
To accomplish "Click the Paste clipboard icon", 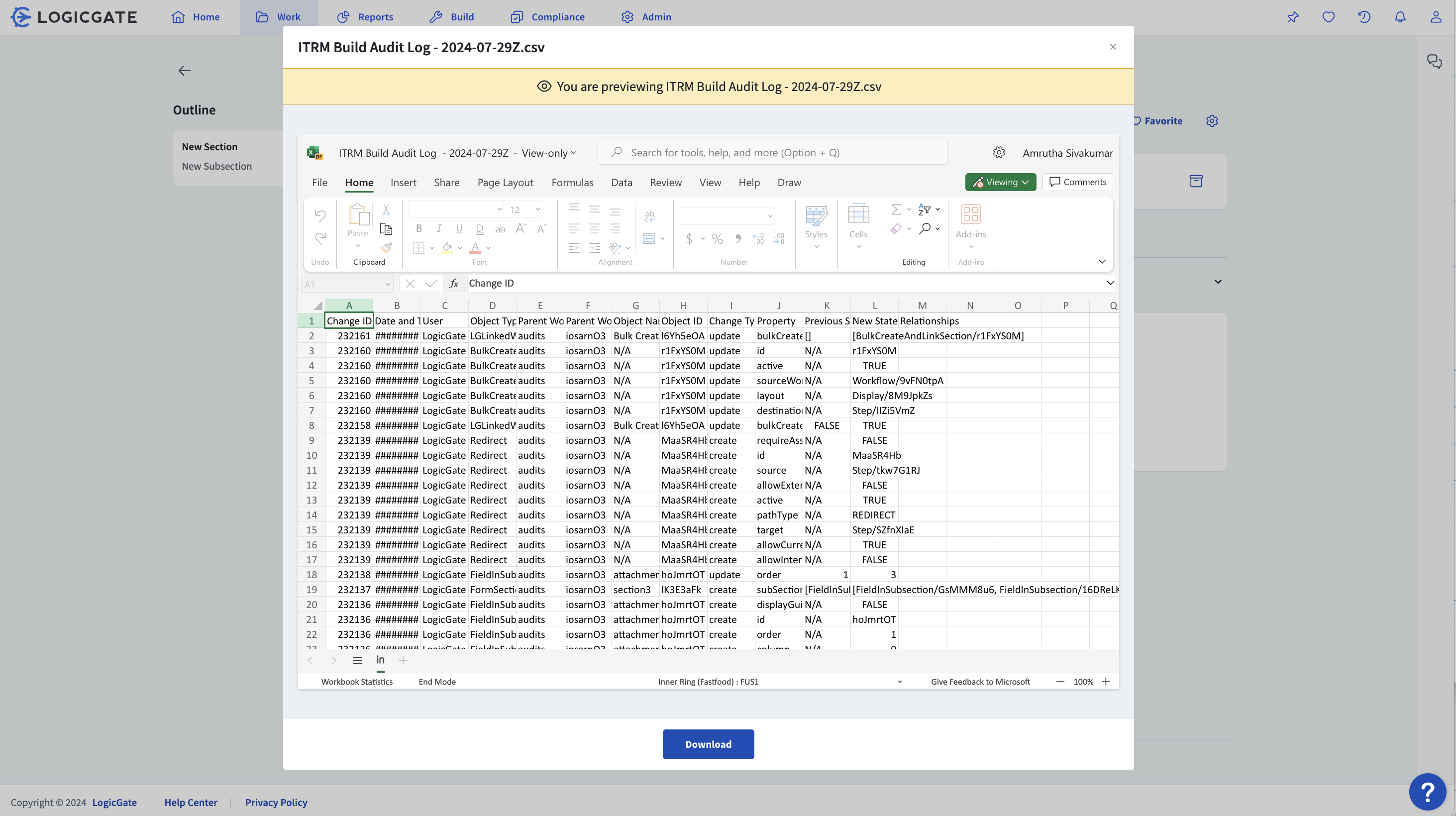I will click(358, 215).
